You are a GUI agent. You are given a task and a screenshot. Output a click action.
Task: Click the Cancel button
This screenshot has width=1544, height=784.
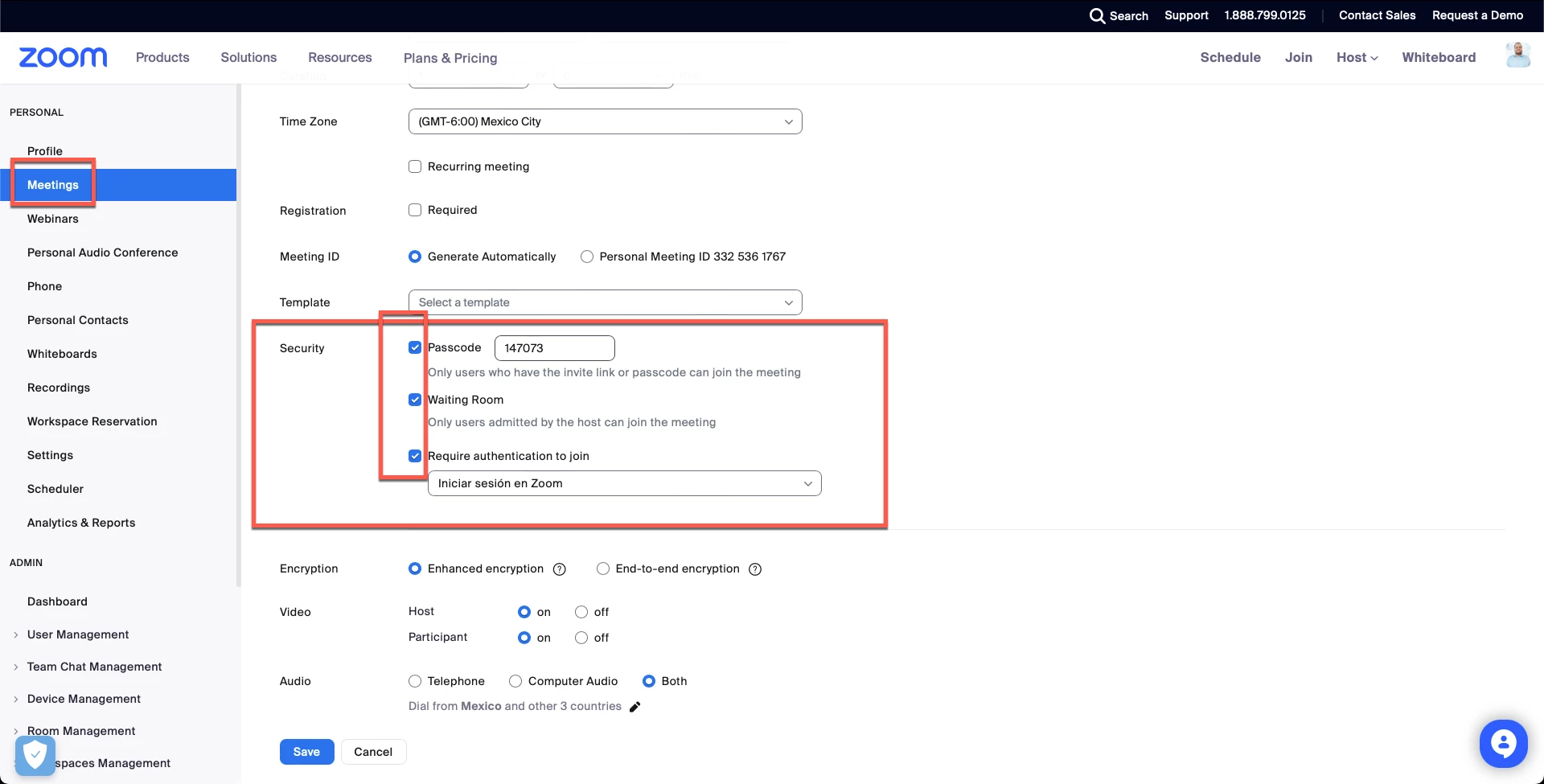(373, 752)
